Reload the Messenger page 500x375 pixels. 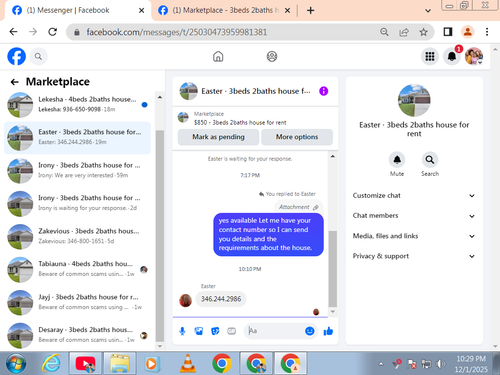tap(52, 32)
